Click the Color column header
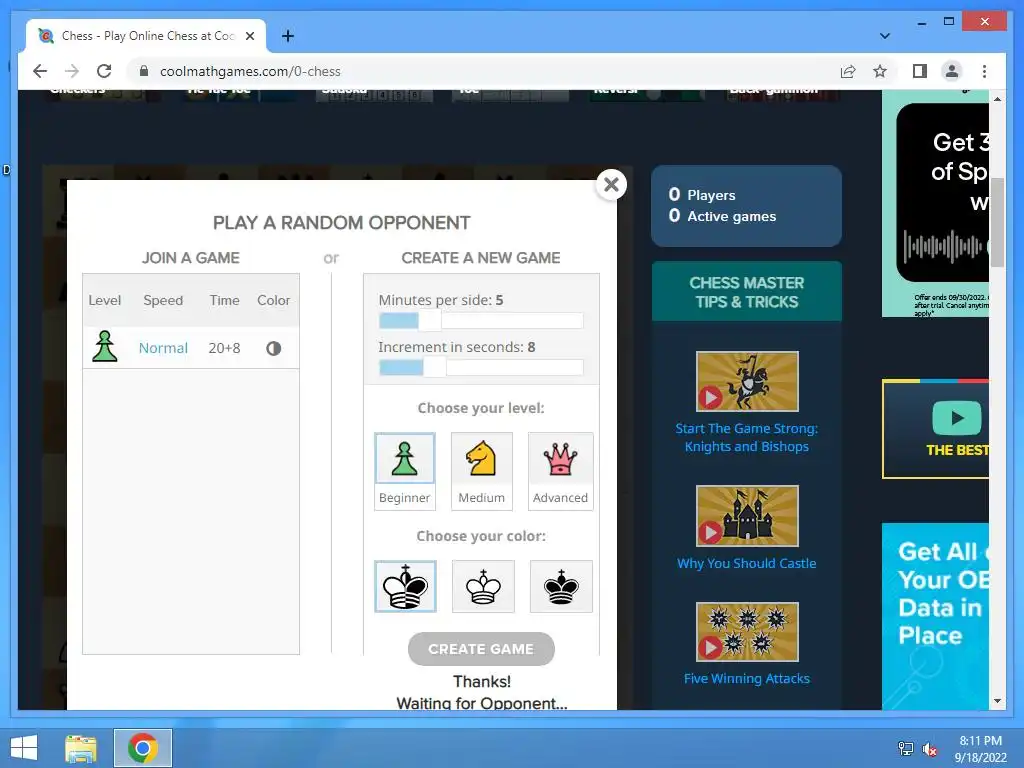Screen dimensions: 1024x768 click(x=273, y=300)
